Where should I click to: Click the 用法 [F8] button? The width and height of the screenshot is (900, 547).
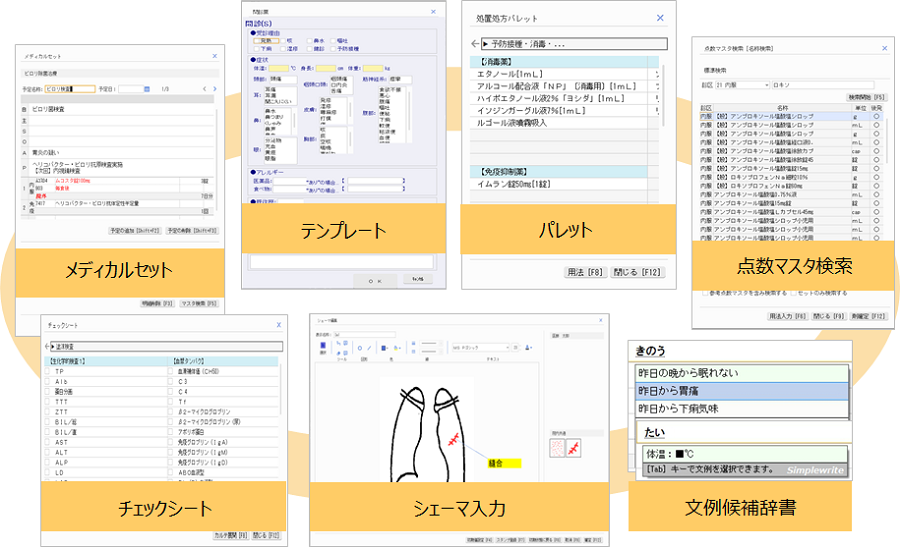[x=586, y=271]
